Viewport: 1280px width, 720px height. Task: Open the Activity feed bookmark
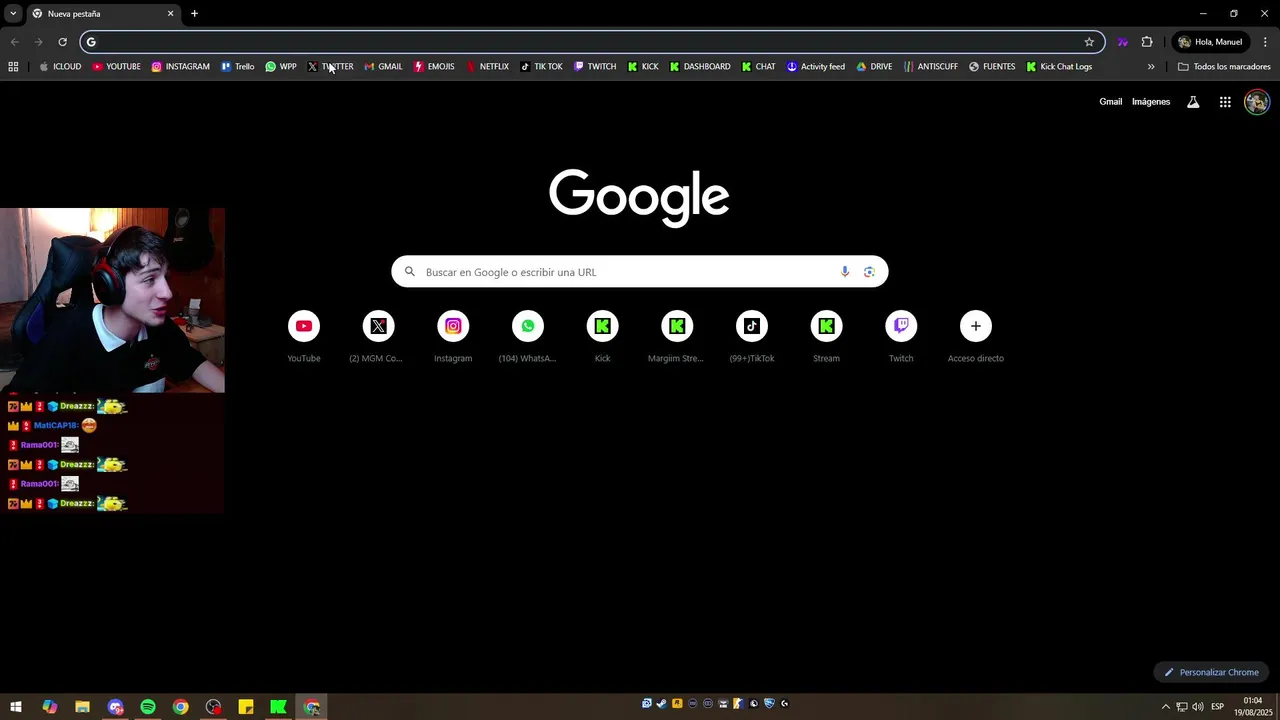click(x=816, y=67)
